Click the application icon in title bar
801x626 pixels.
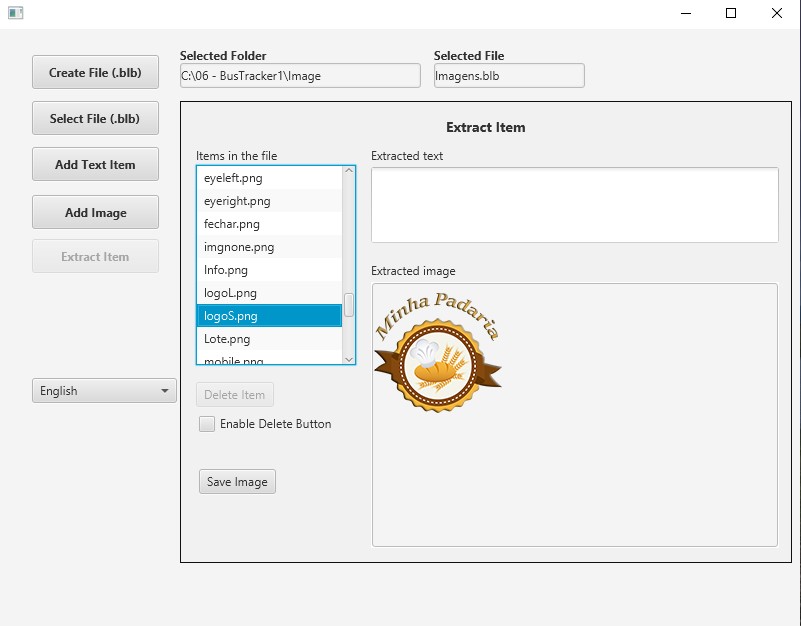15,13
